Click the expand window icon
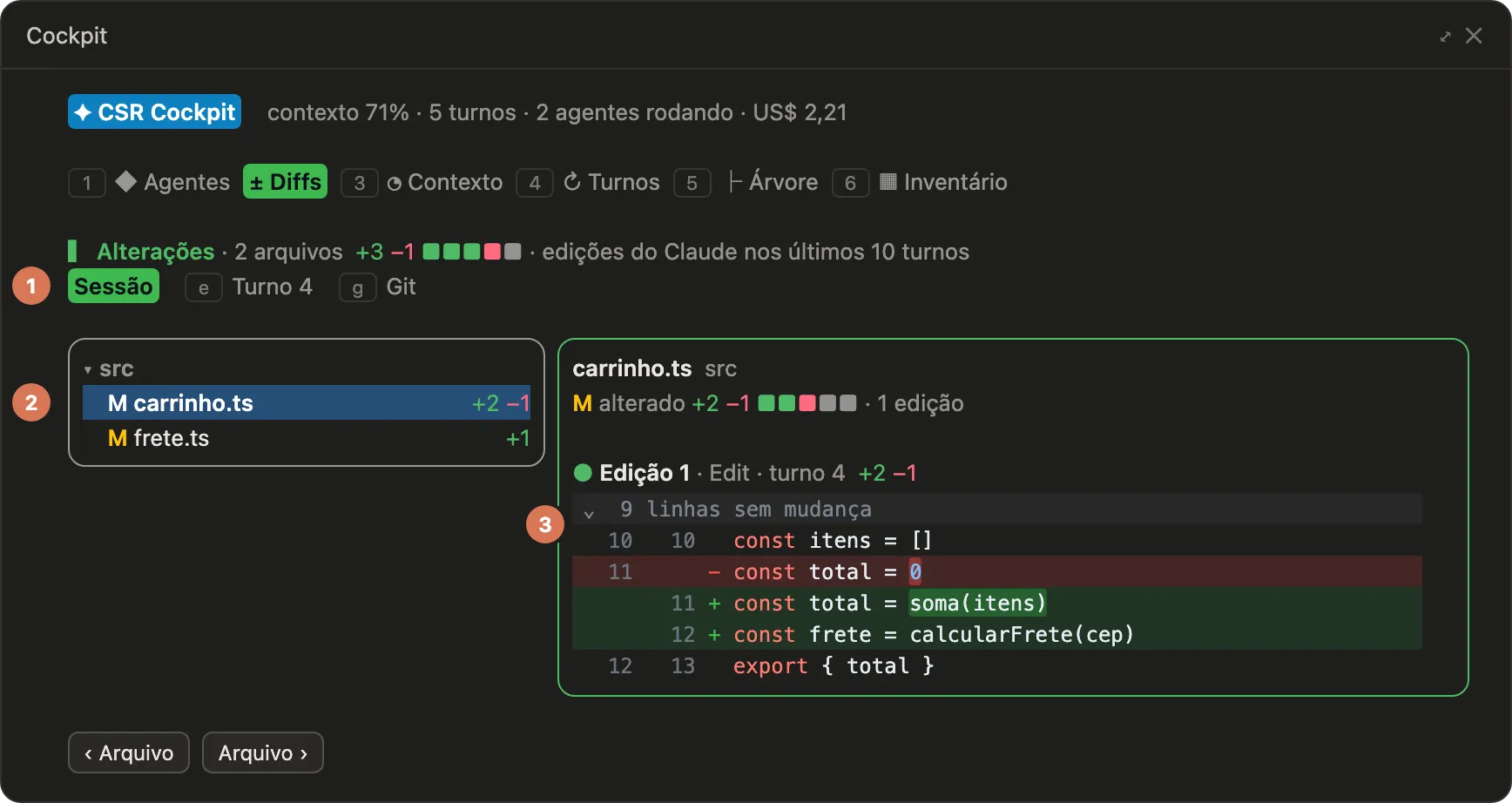The width and height of the screenshot is (1512, 803). 1445,36
